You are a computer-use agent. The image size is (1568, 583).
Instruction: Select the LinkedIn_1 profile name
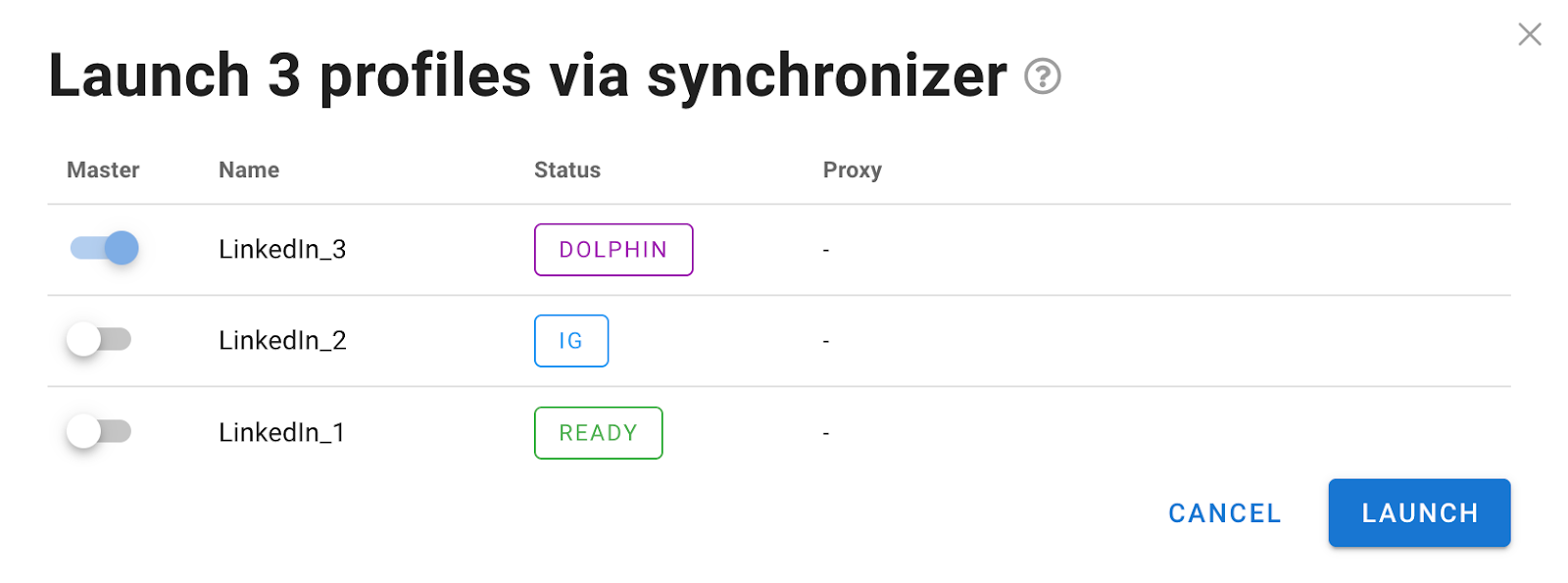click(x=281, y=433)
